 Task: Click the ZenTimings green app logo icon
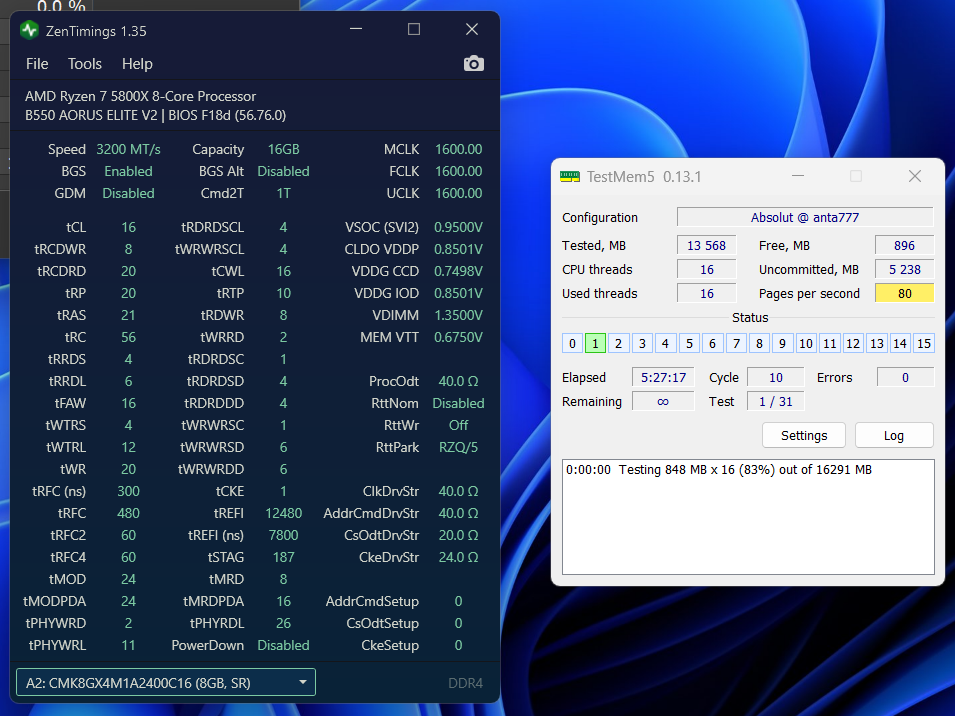(29, 30)
